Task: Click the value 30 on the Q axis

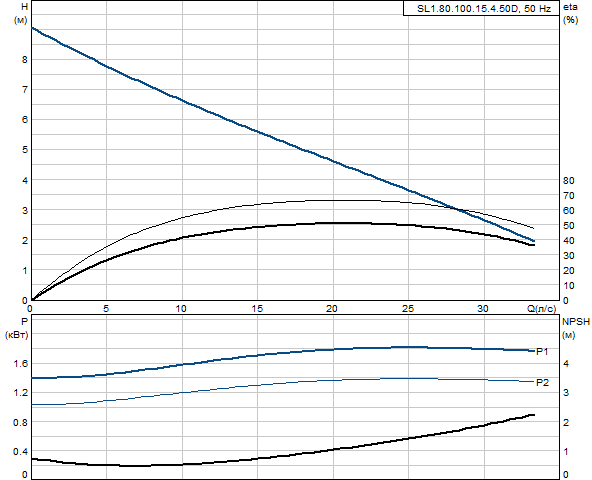Action: (x=483, y=309)
